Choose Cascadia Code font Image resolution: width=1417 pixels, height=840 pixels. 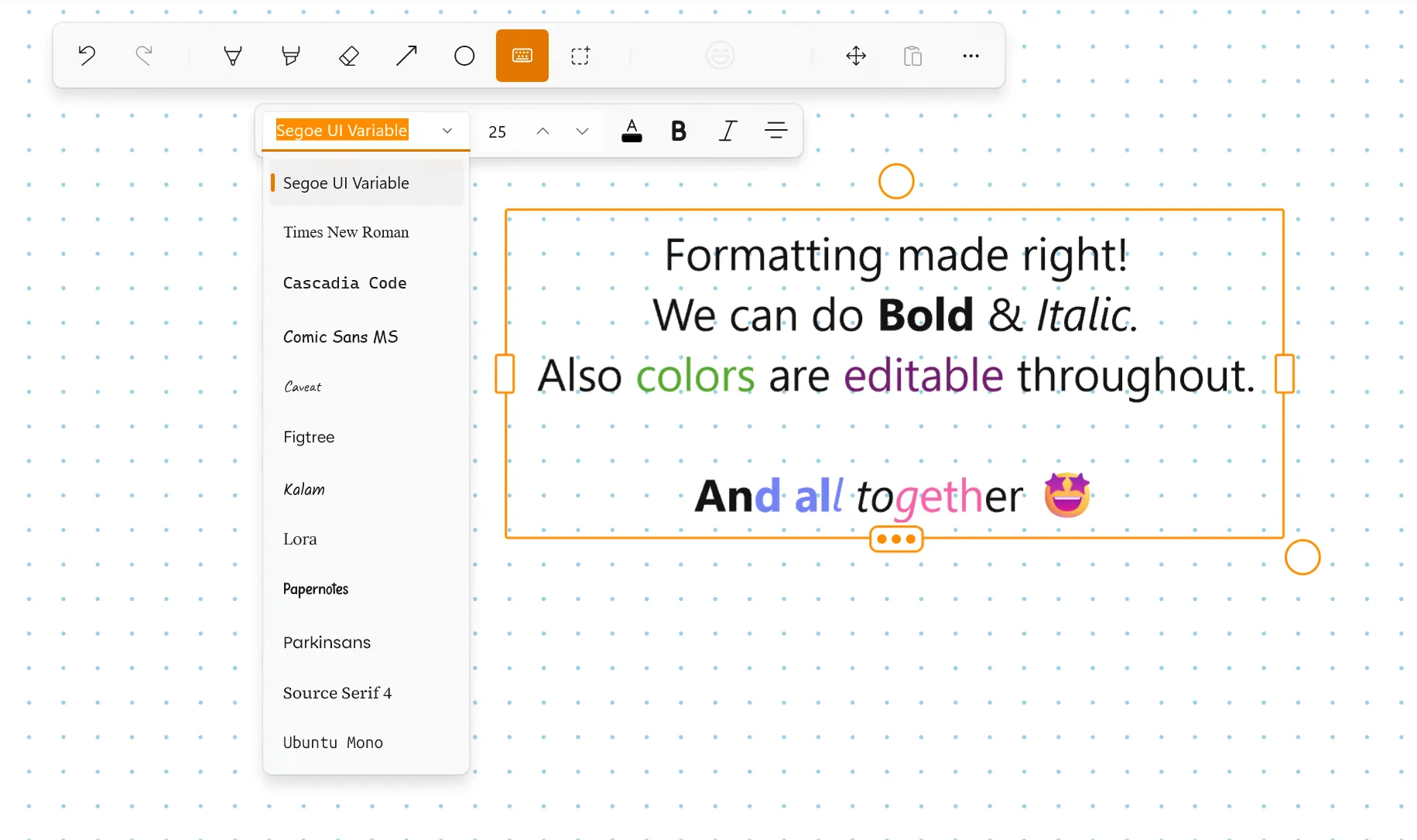[x=366, y=283]
